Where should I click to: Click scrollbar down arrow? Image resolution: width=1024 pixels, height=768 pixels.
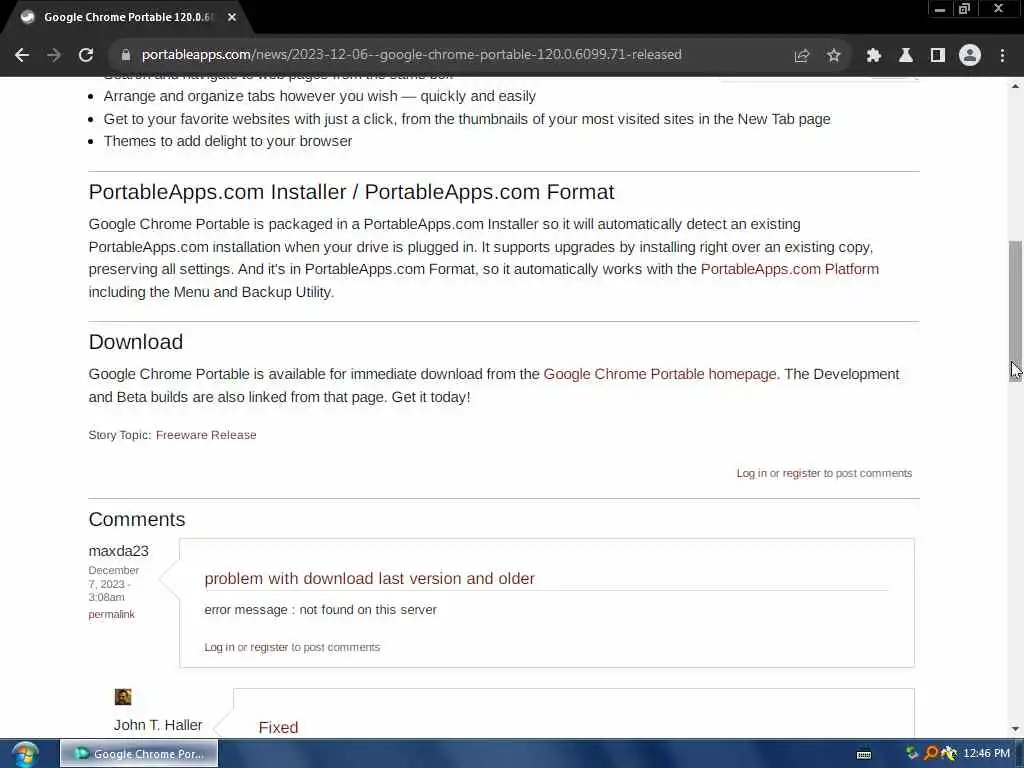[1015, 729]
